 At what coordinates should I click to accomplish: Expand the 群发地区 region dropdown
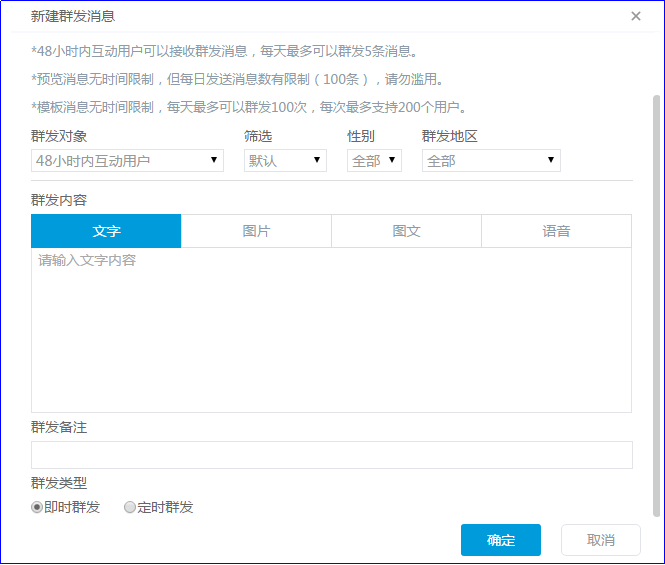490,160
